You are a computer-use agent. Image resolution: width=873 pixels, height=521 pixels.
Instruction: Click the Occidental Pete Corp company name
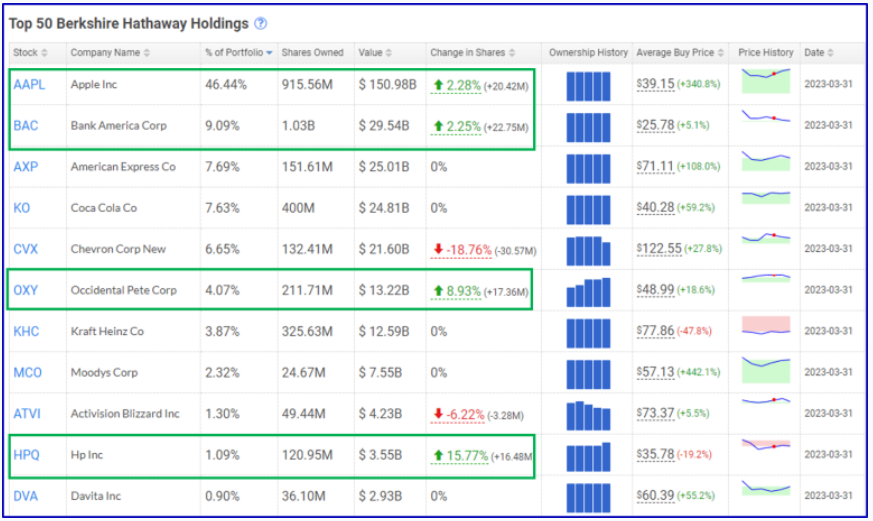pyautogui.click(x=124, y=290)
